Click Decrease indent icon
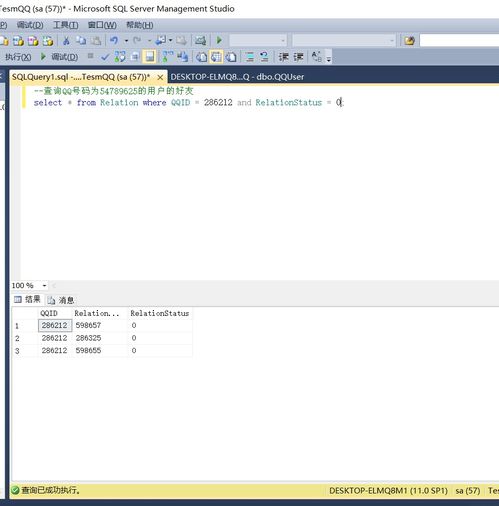 284,57
